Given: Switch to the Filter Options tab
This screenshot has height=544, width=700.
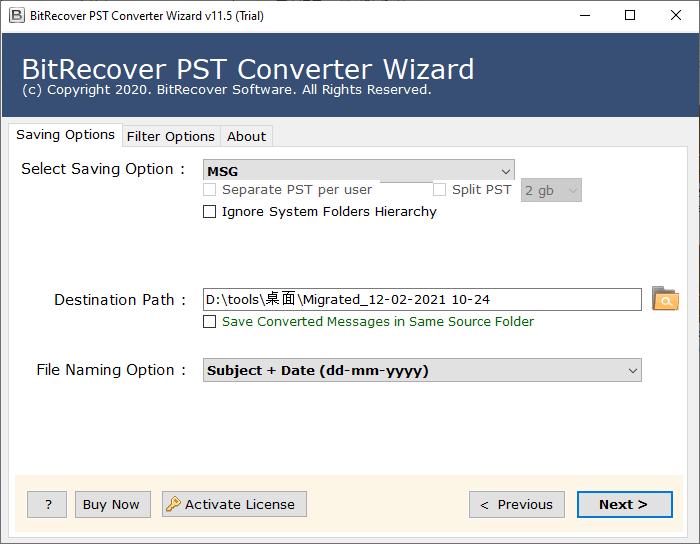Looking at the screenshot, I should (x=171, y=137).
